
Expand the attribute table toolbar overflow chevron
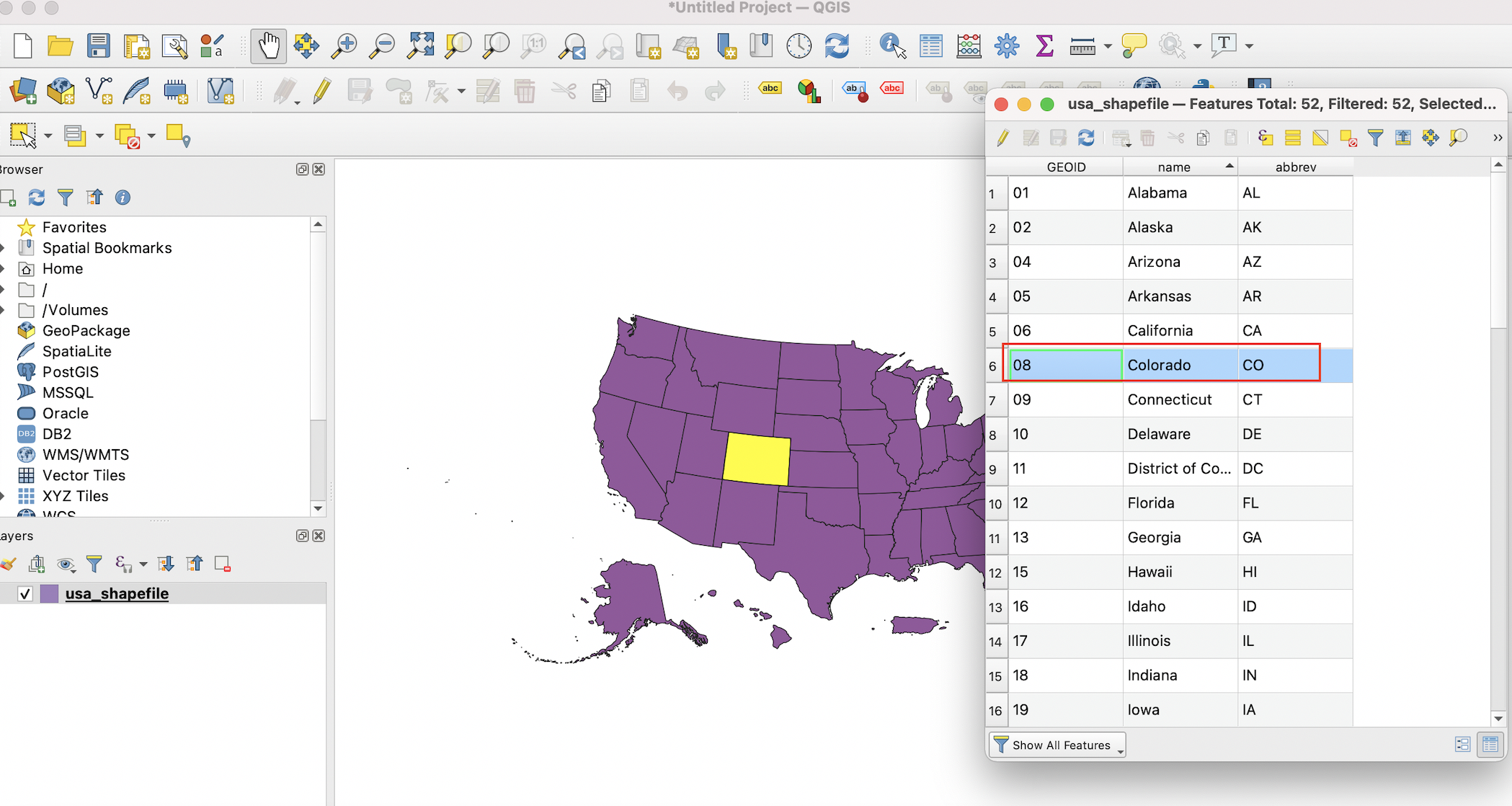pos(1498,138)
